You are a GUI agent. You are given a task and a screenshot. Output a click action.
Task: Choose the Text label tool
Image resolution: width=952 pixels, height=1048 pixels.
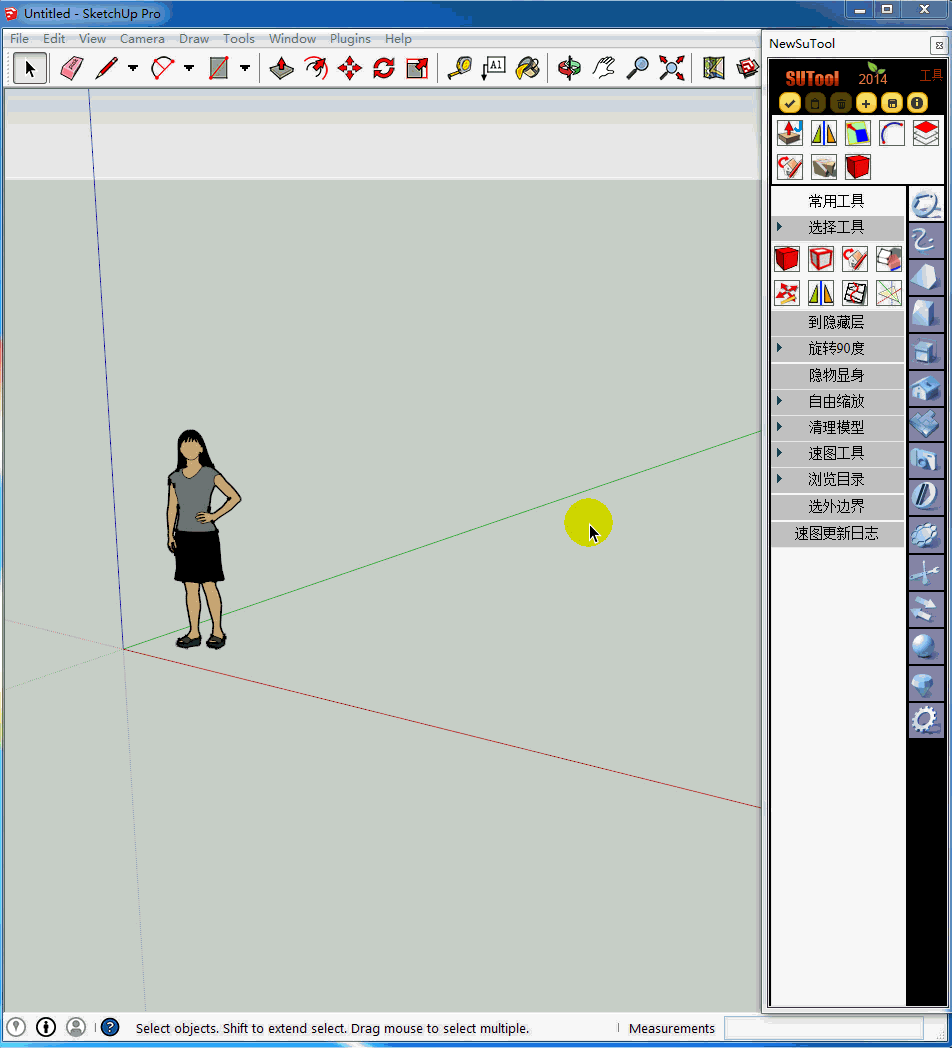coord(493,68)
